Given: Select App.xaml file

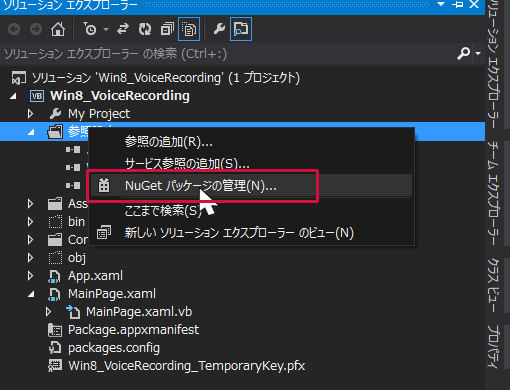Looking at the screenshot, I should click(95, 276).
